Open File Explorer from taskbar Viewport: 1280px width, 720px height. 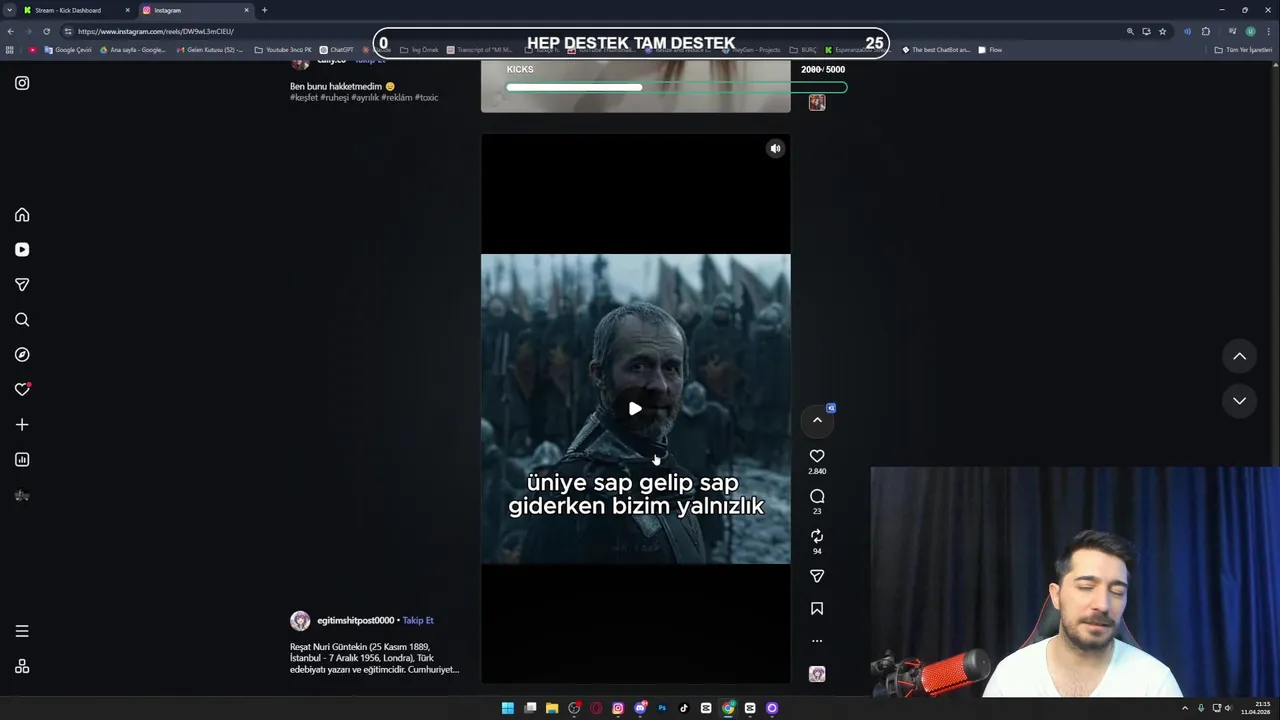(x=552, y=708)
